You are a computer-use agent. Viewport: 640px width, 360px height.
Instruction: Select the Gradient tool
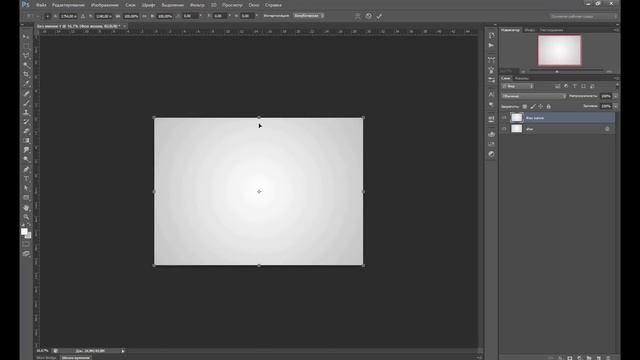point(26,141)
